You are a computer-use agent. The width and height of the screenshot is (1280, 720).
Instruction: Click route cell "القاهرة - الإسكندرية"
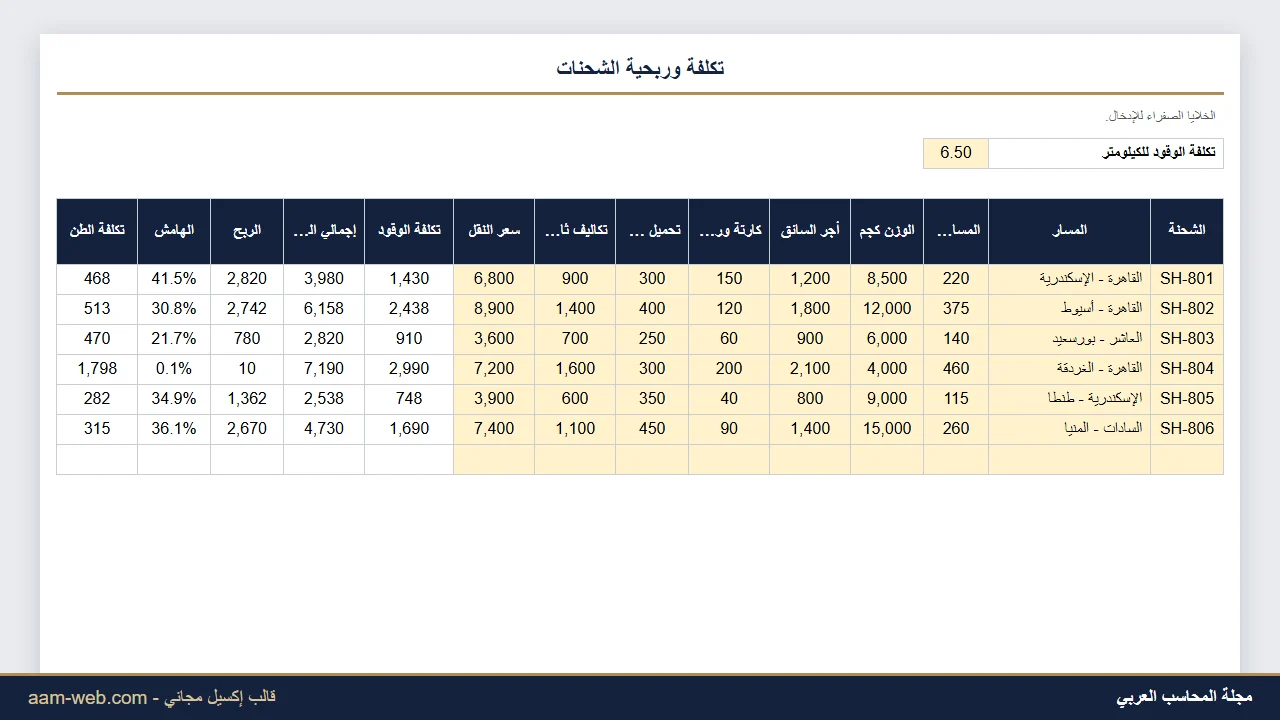1070,279
